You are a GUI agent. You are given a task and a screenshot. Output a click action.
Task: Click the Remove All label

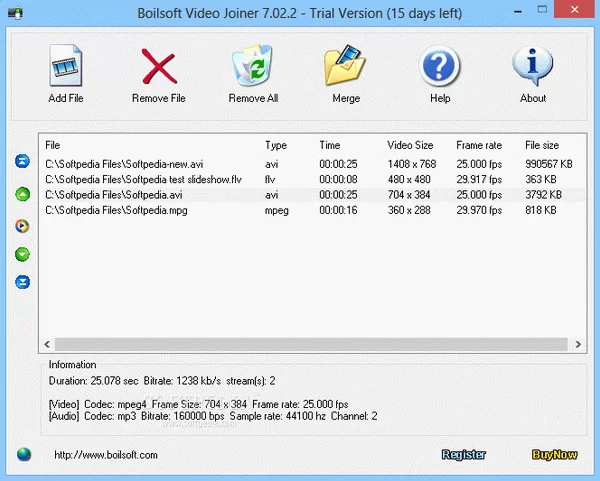[253, 98]
